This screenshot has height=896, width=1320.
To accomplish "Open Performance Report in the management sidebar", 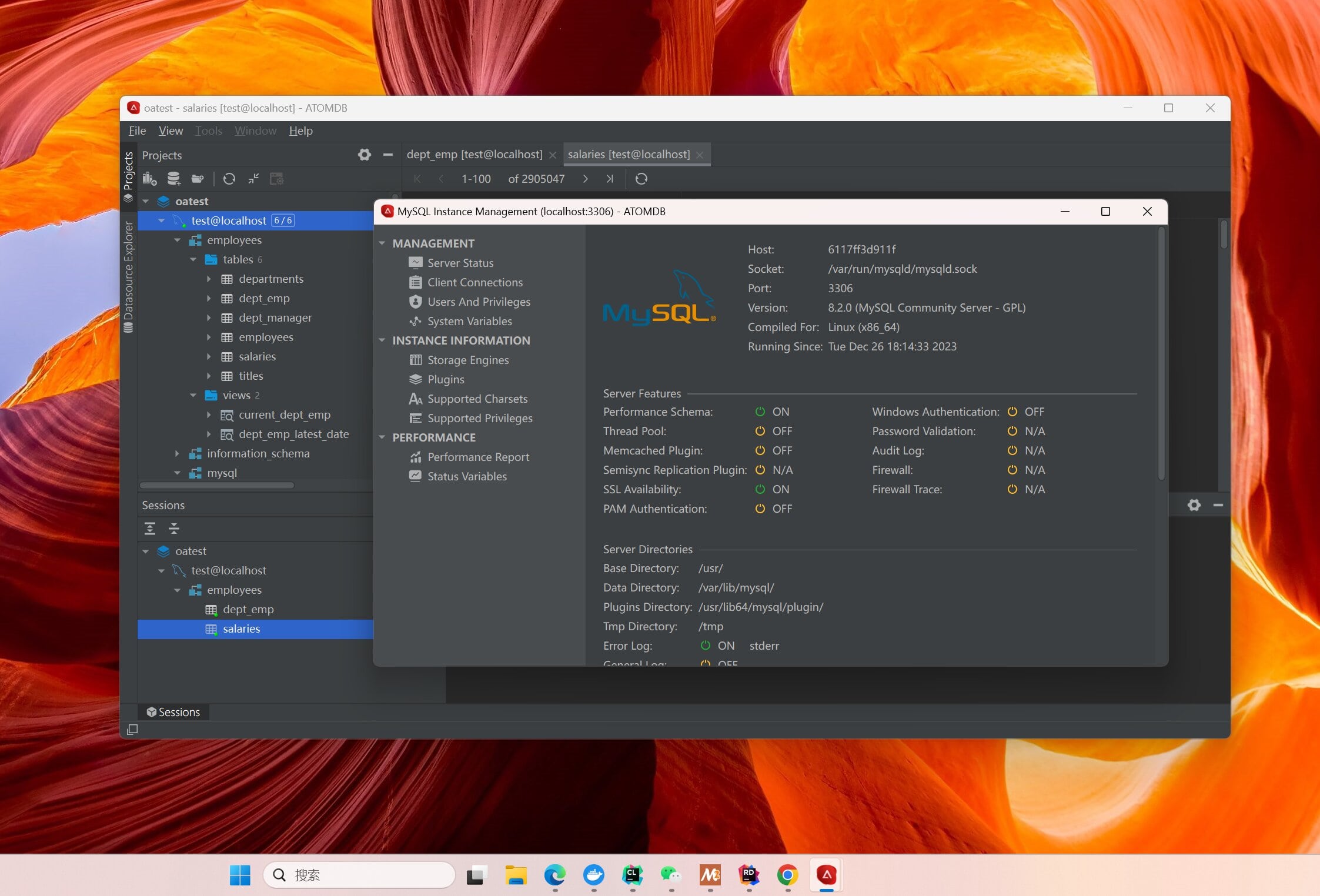I will [x=477, y=457].
